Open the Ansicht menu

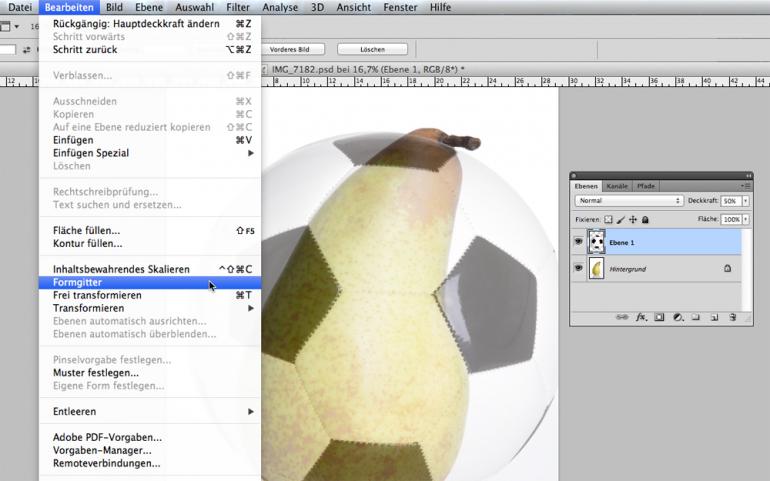[354, 7]
